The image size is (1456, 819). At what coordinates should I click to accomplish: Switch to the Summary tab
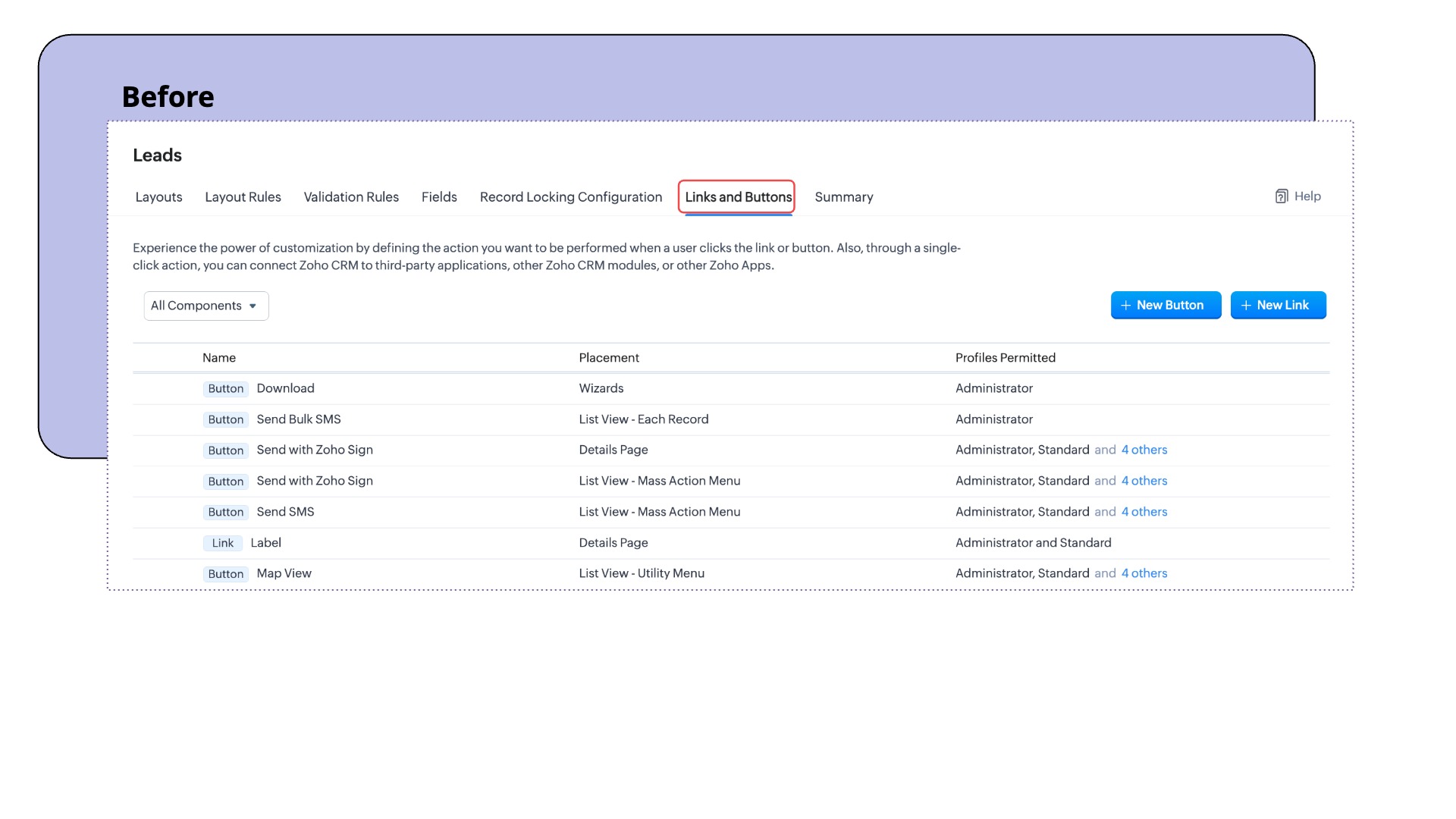point(843,197)
